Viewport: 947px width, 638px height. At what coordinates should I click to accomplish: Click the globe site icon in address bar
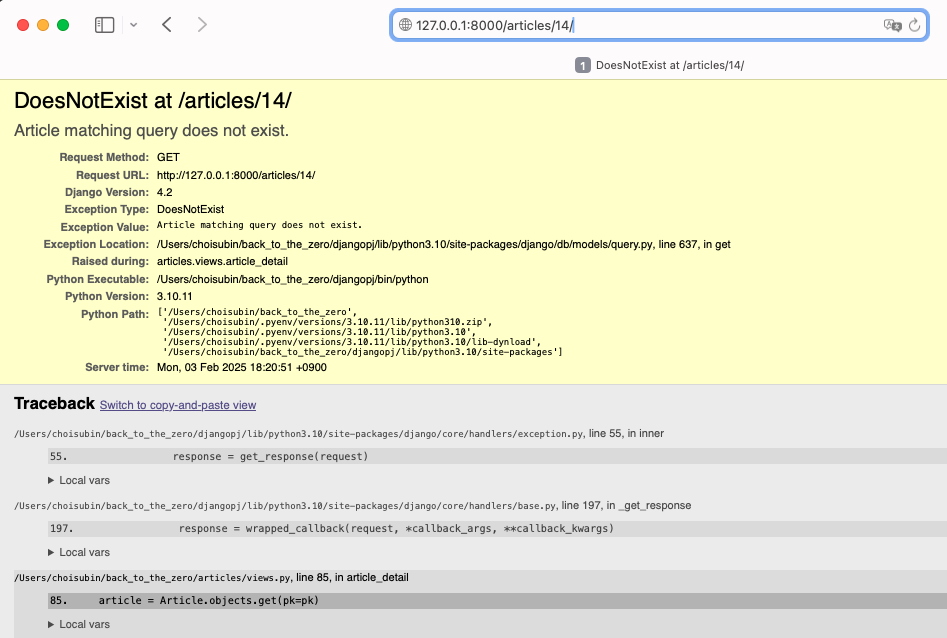pyautogui.click(x=405, y=25)
